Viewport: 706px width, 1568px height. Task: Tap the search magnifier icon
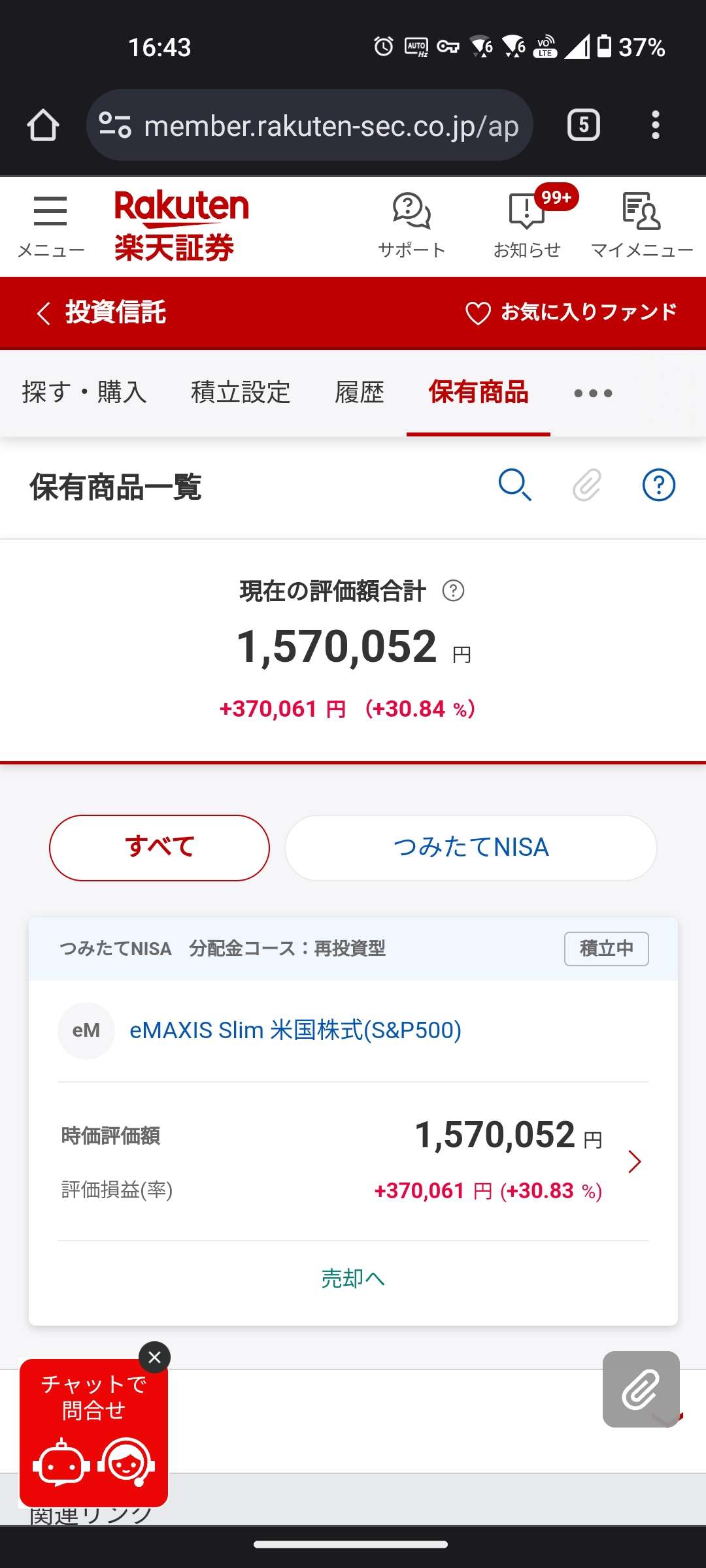click(x=514, y=485)
